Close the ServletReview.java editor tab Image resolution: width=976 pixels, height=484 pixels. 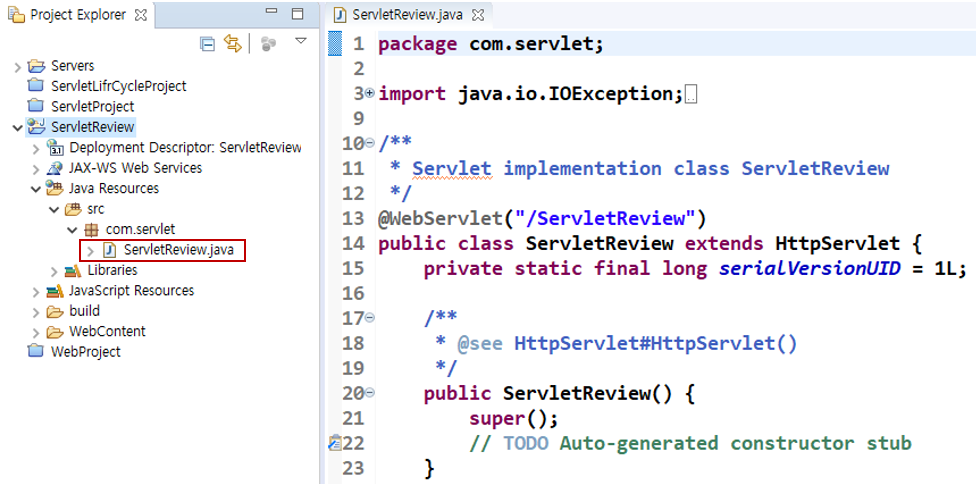pyautogui.click(x=477, y=15)
